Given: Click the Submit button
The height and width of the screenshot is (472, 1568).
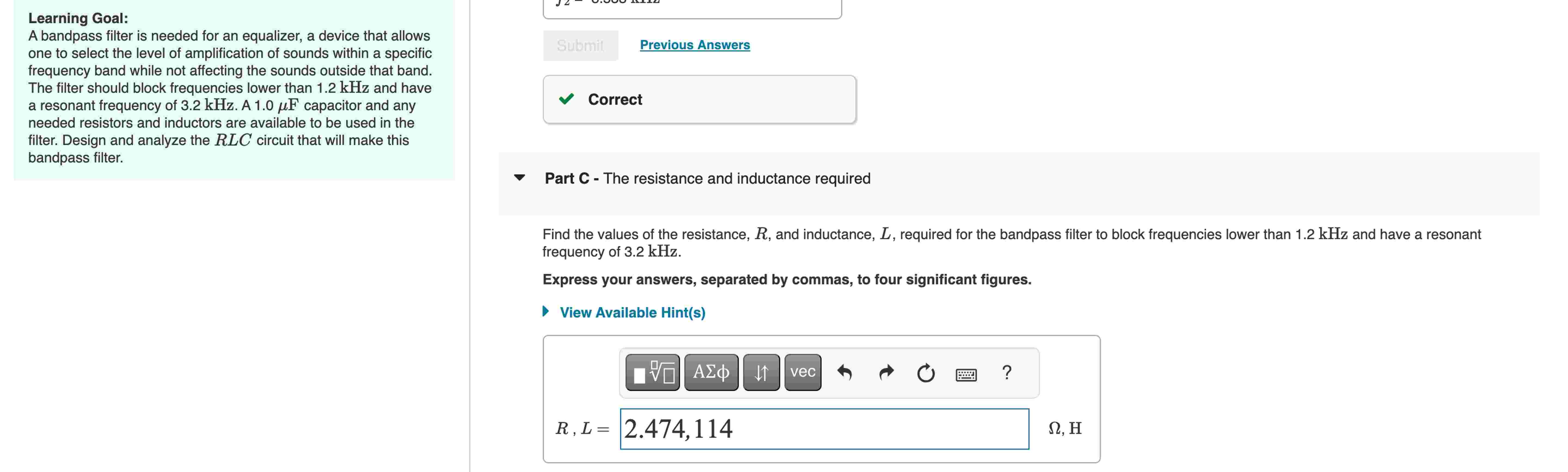Looking at the screenshot, I should pos(580,44).
